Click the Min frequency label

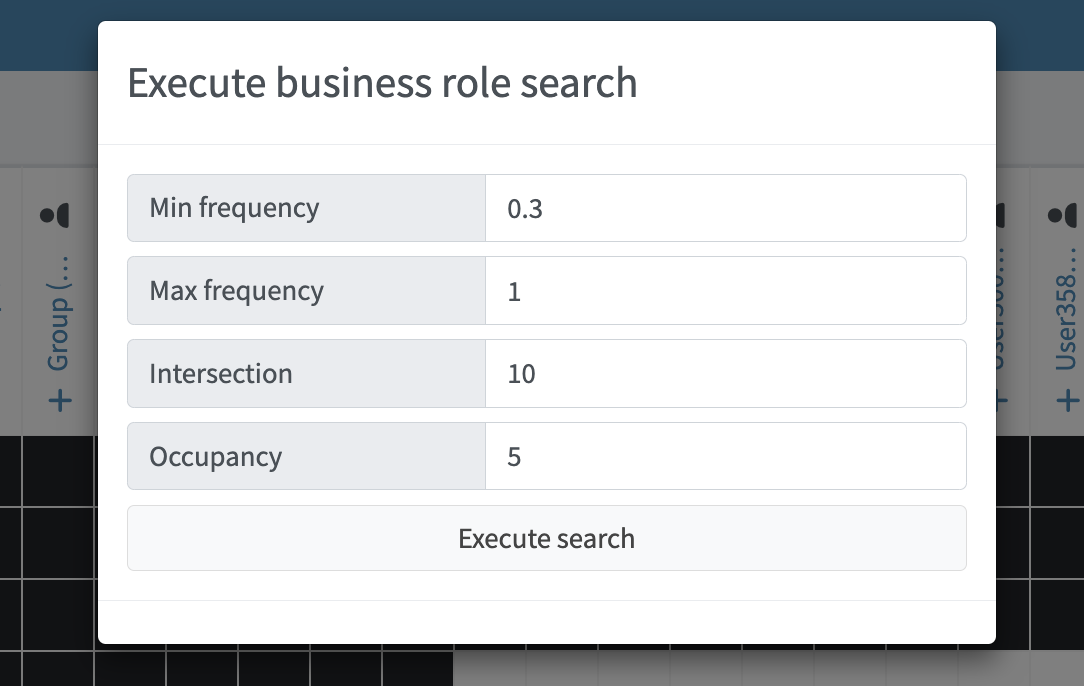[234, 208]
